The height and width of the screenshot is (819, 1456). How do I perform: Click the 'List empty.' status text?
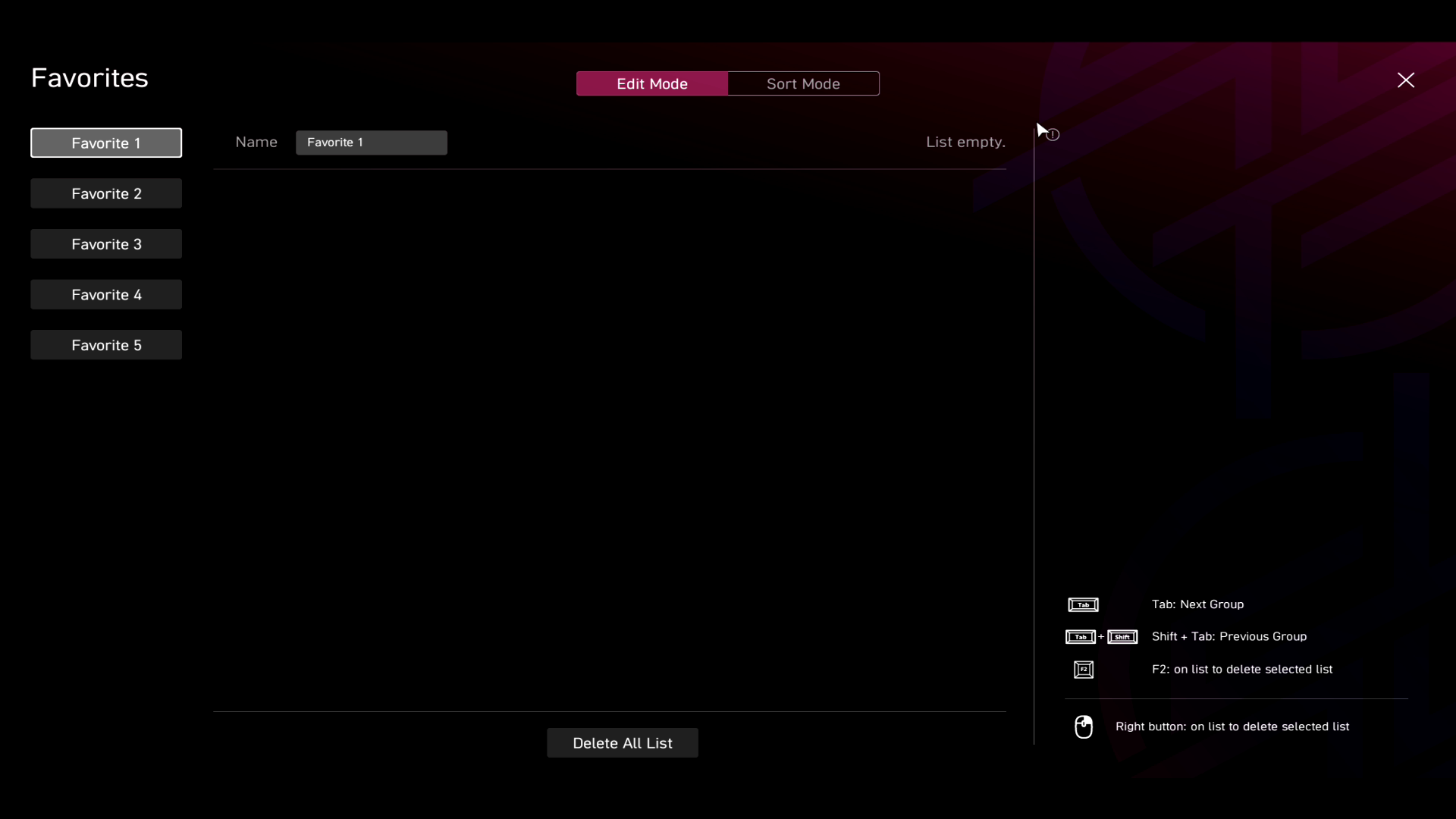coord(965,143)
